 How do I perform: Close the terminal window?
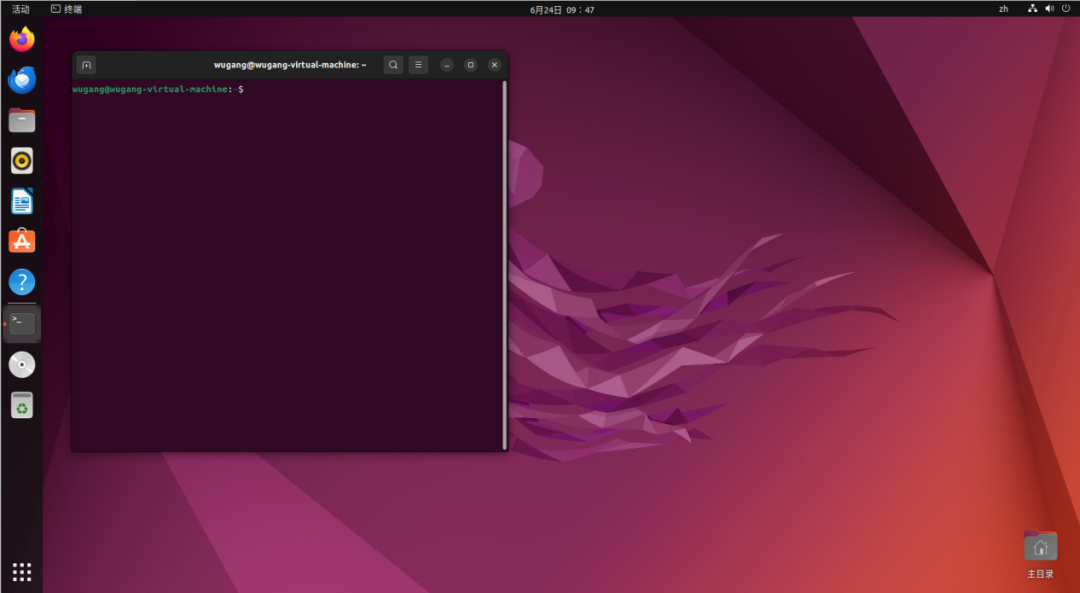pos(494,65)
